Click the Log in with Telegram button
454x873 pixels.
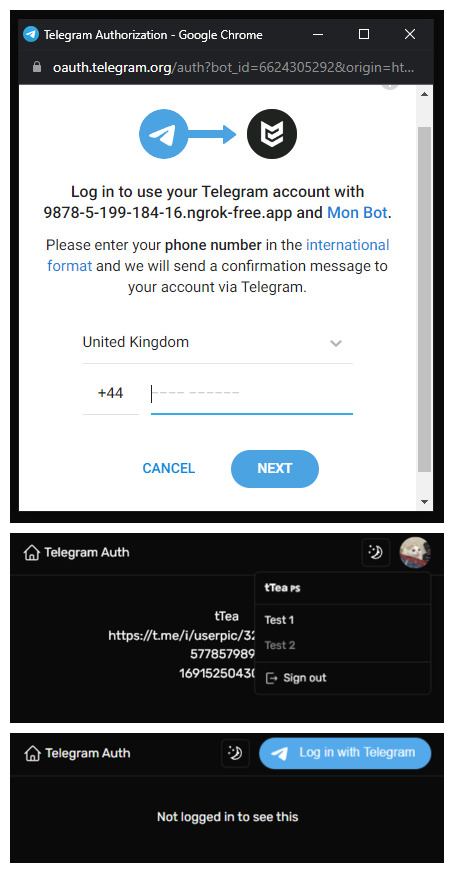click(345, 753)
